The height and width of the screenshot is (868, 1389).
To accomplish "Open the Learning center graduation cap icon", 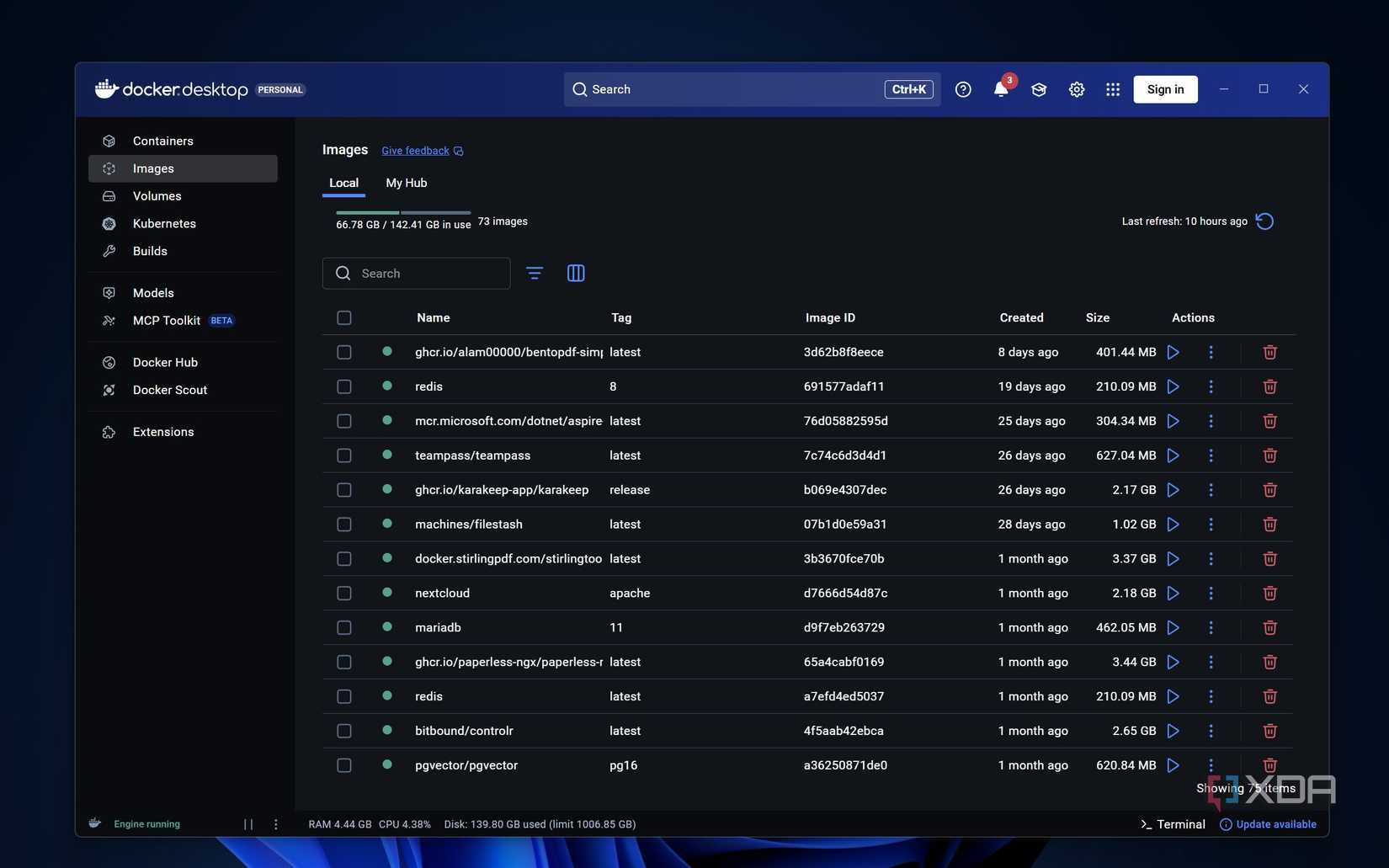I will point(1039,89).
